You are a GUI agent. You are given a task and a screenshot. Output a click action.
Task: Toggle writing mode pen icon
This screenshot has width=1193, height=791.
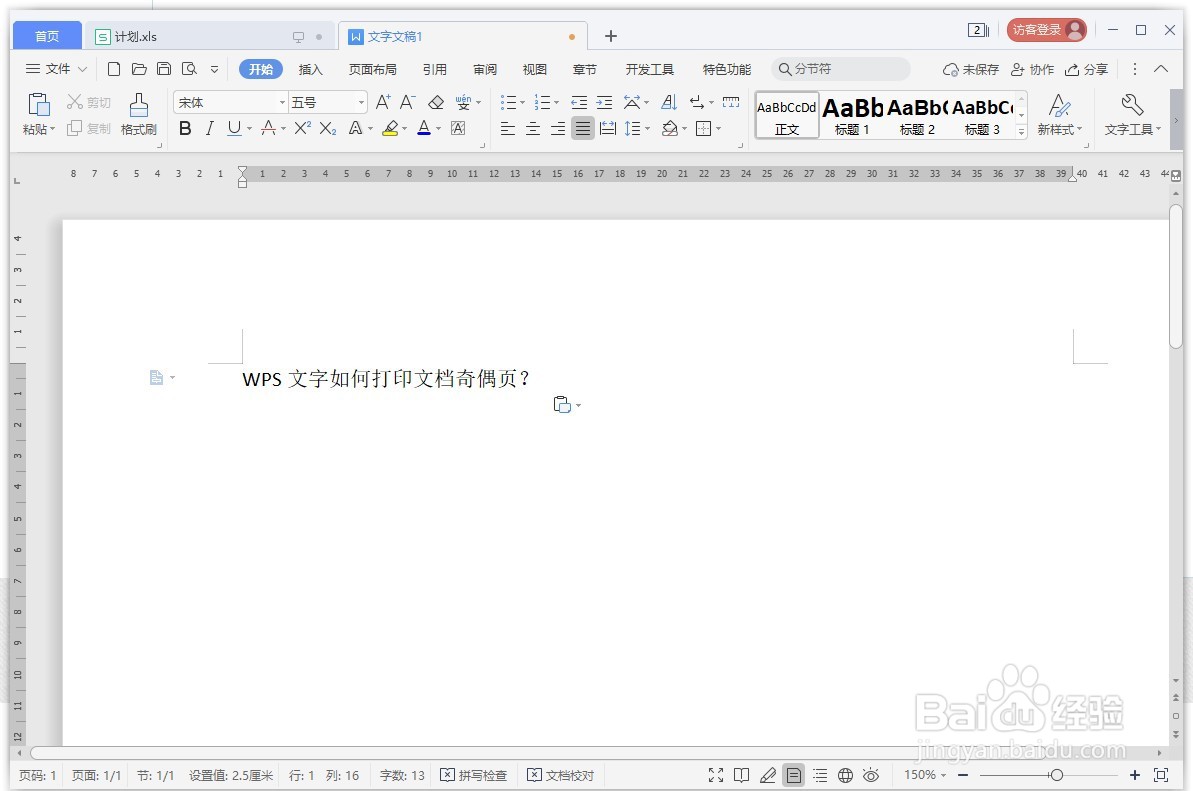[768, 775]
